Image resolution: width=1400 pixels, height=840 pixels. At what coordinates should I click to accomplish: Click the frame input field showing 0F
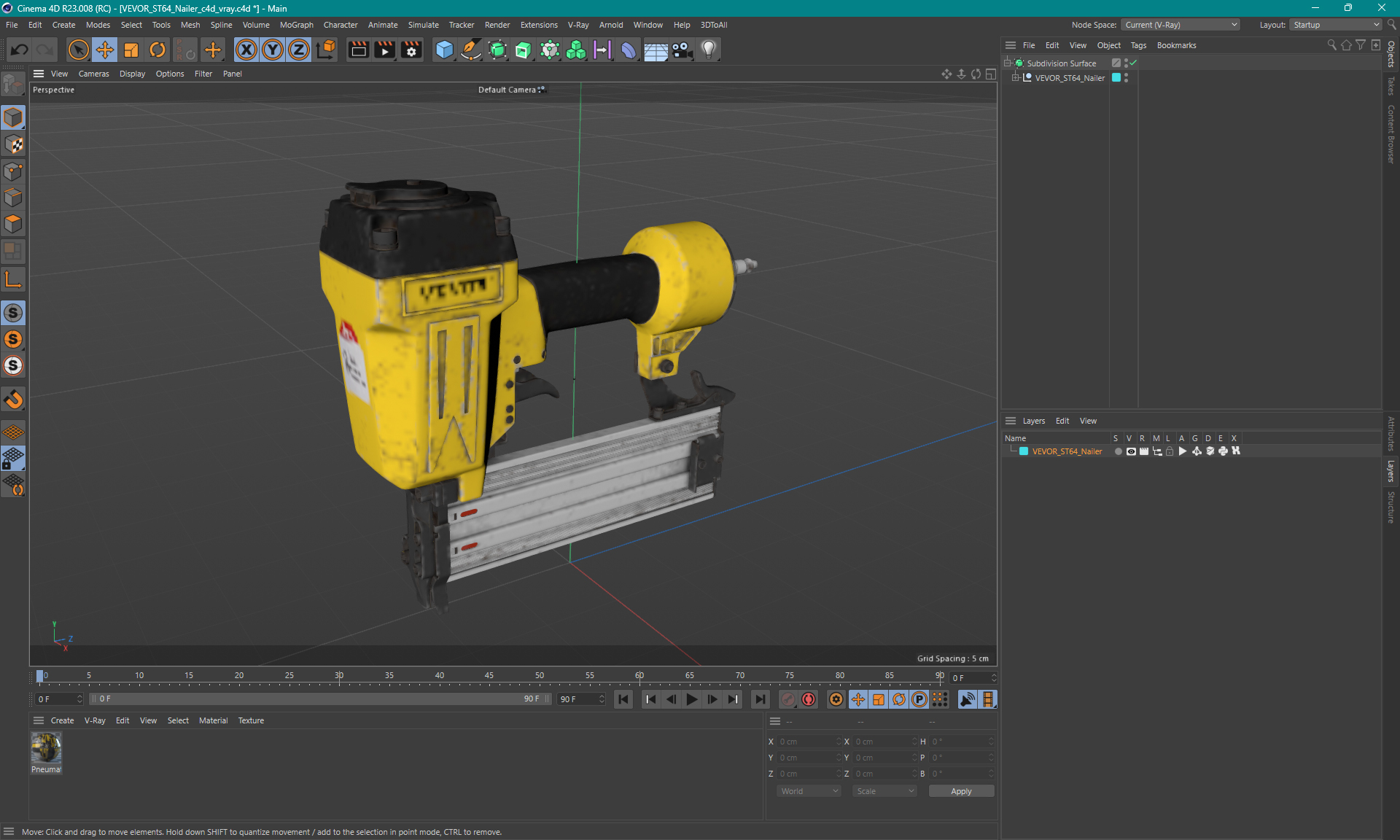point(56,699)
